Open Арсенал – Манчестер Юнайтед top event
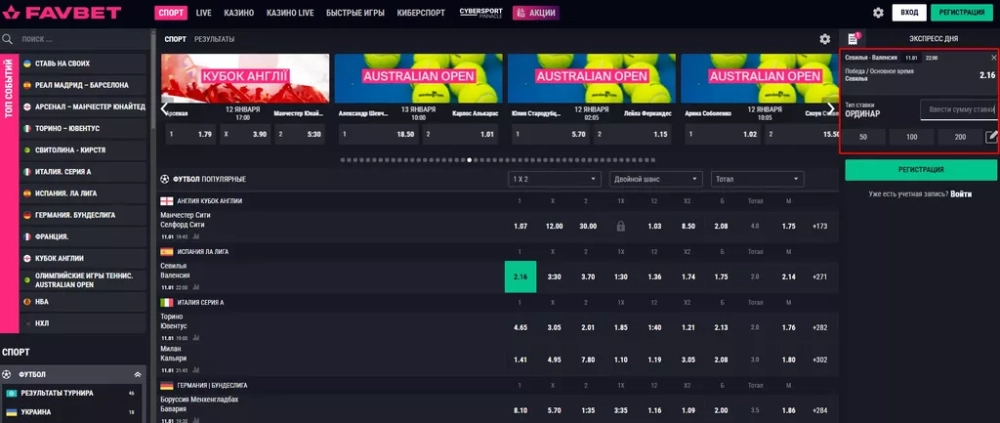1000x423 pixels. pos(84,107)
